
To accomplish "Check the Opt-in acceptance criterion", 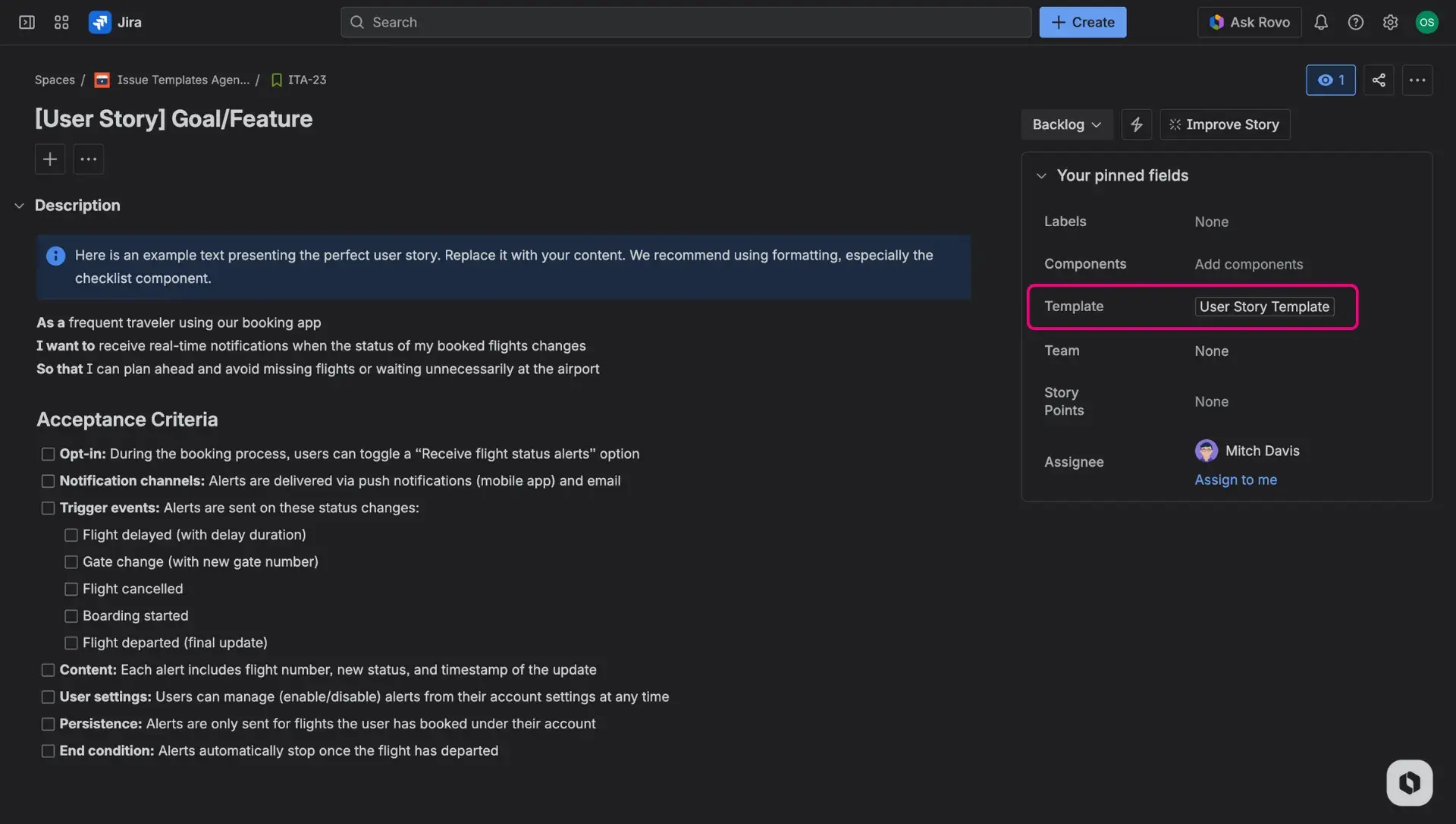I will click(48, 454).
